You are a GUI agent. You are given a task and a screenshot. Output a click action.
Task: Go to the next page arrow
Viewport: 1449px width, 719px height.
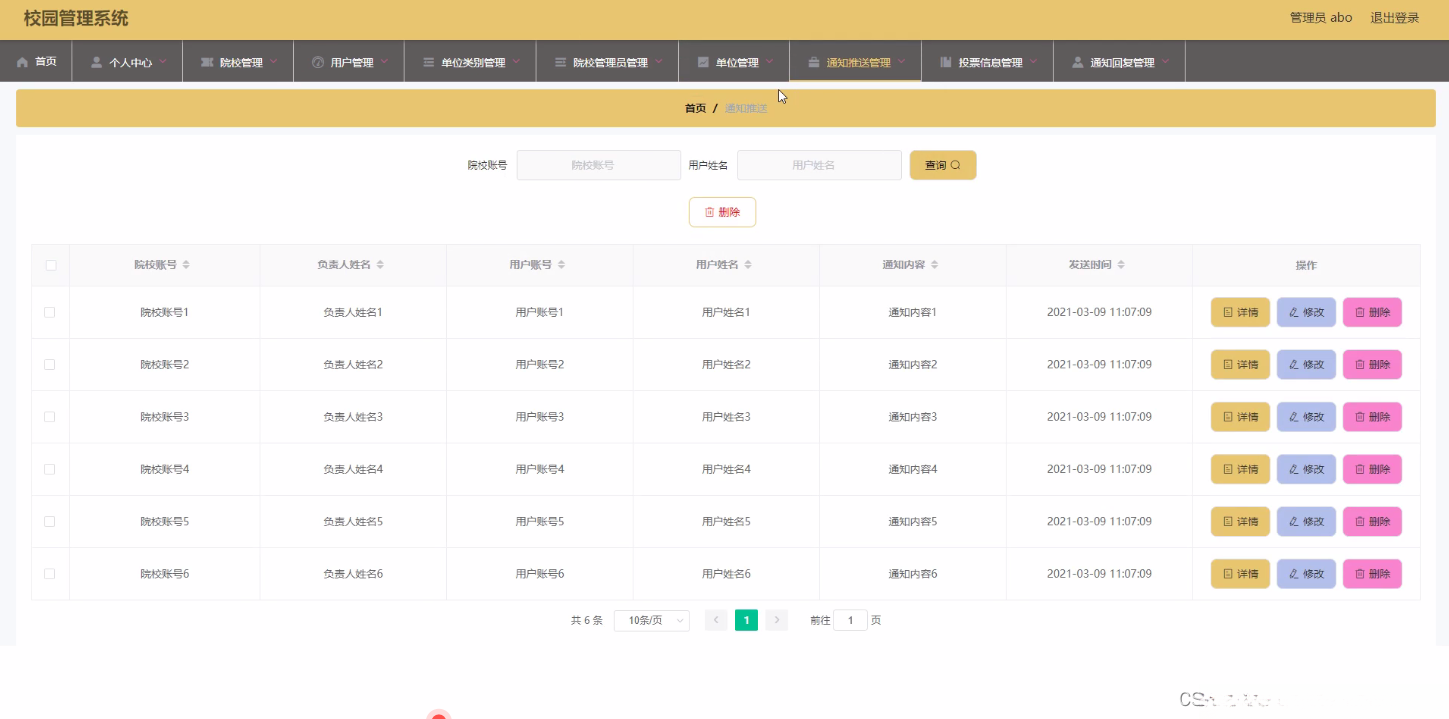pyautogui.click(x=777, y=620)
